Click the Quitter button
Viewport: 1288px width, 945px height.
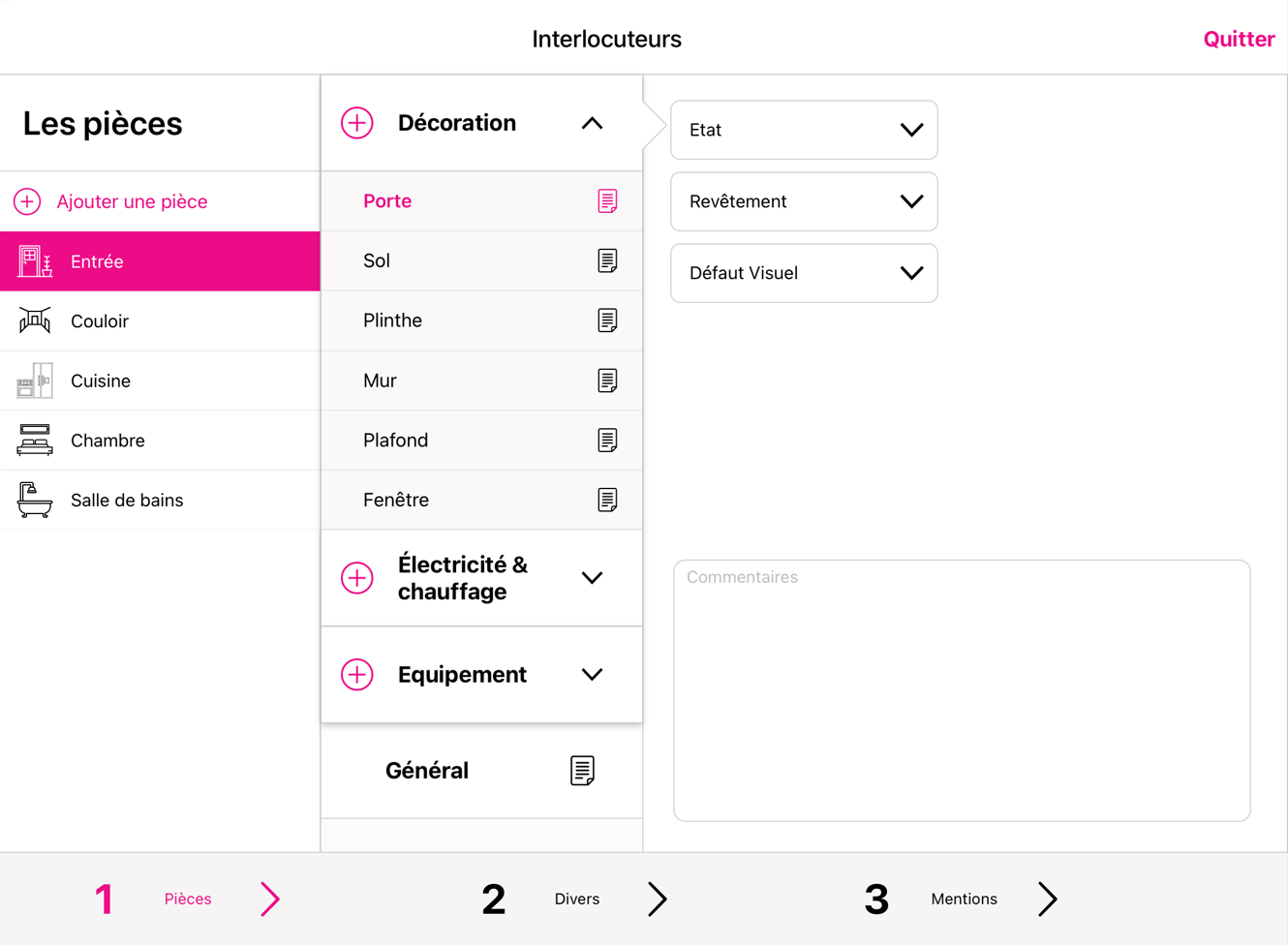coord(1239,39)
